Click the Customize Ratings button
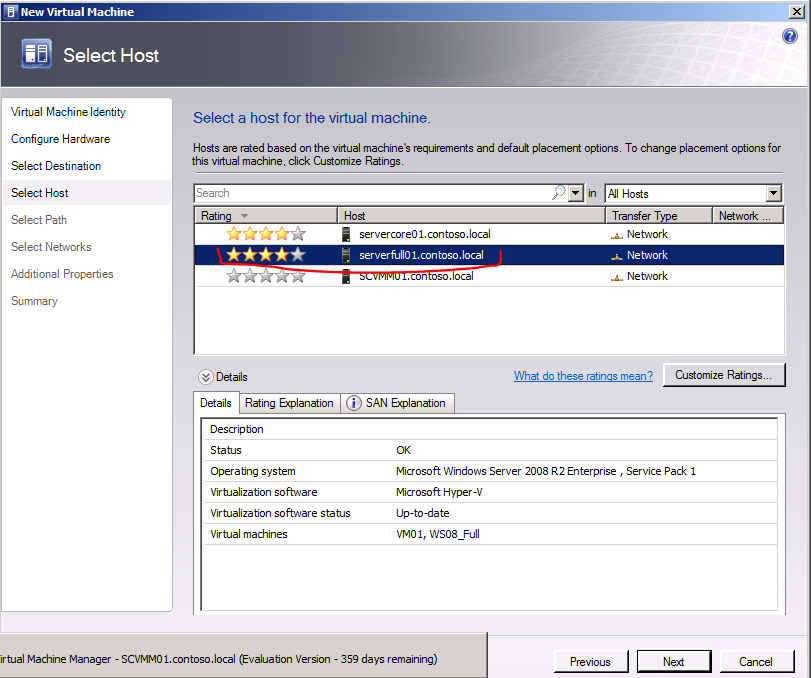The height and width of the screenshot is (678, 811). (x=724, y=375)
